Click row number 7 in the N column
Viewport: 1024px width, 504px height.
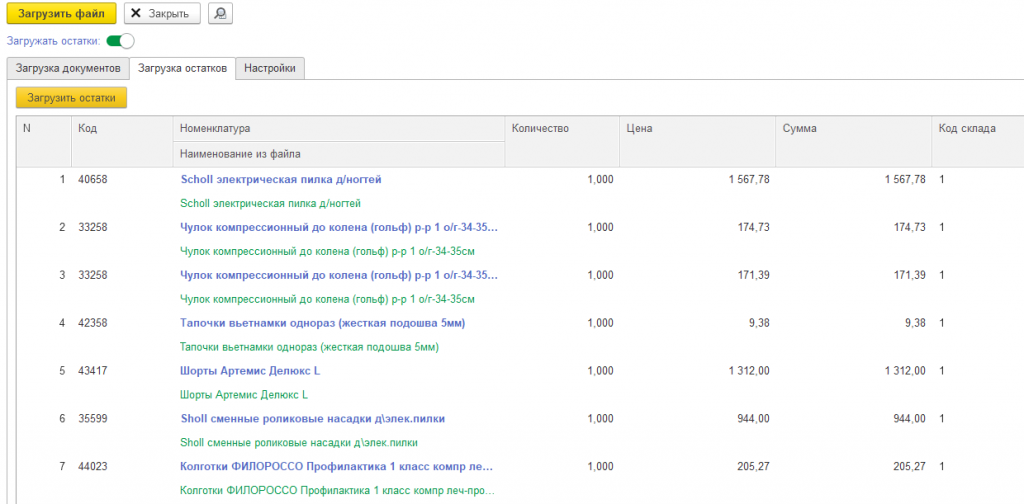63,467
